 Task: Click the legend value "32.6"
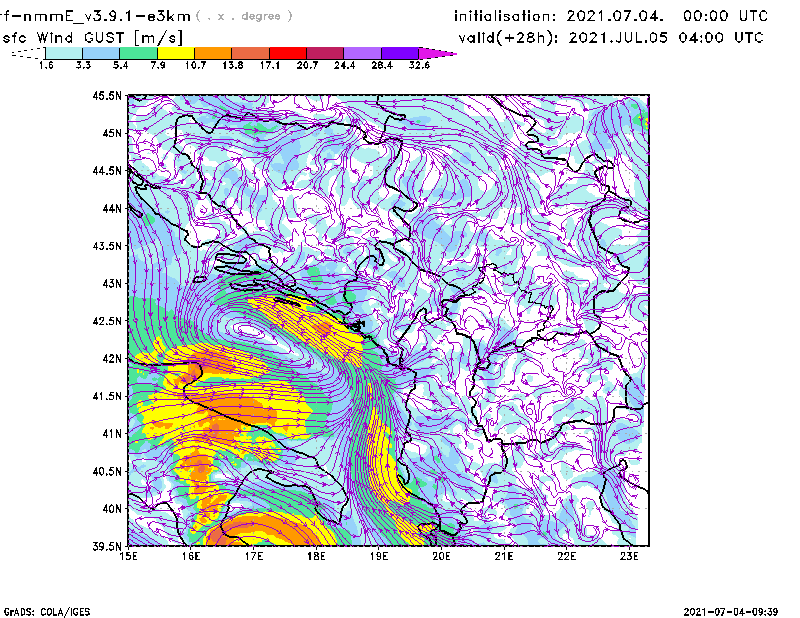[x=419, y=65]
